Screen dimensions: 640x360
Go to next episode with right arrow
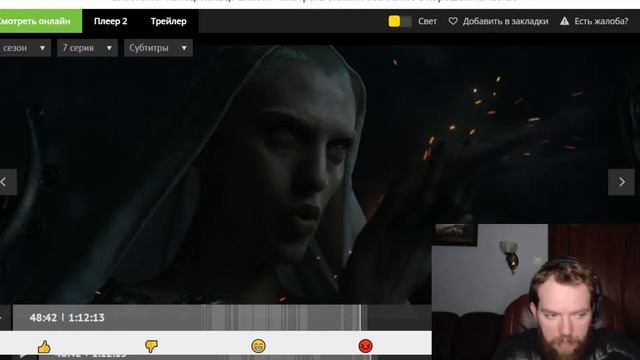[621, 182]
